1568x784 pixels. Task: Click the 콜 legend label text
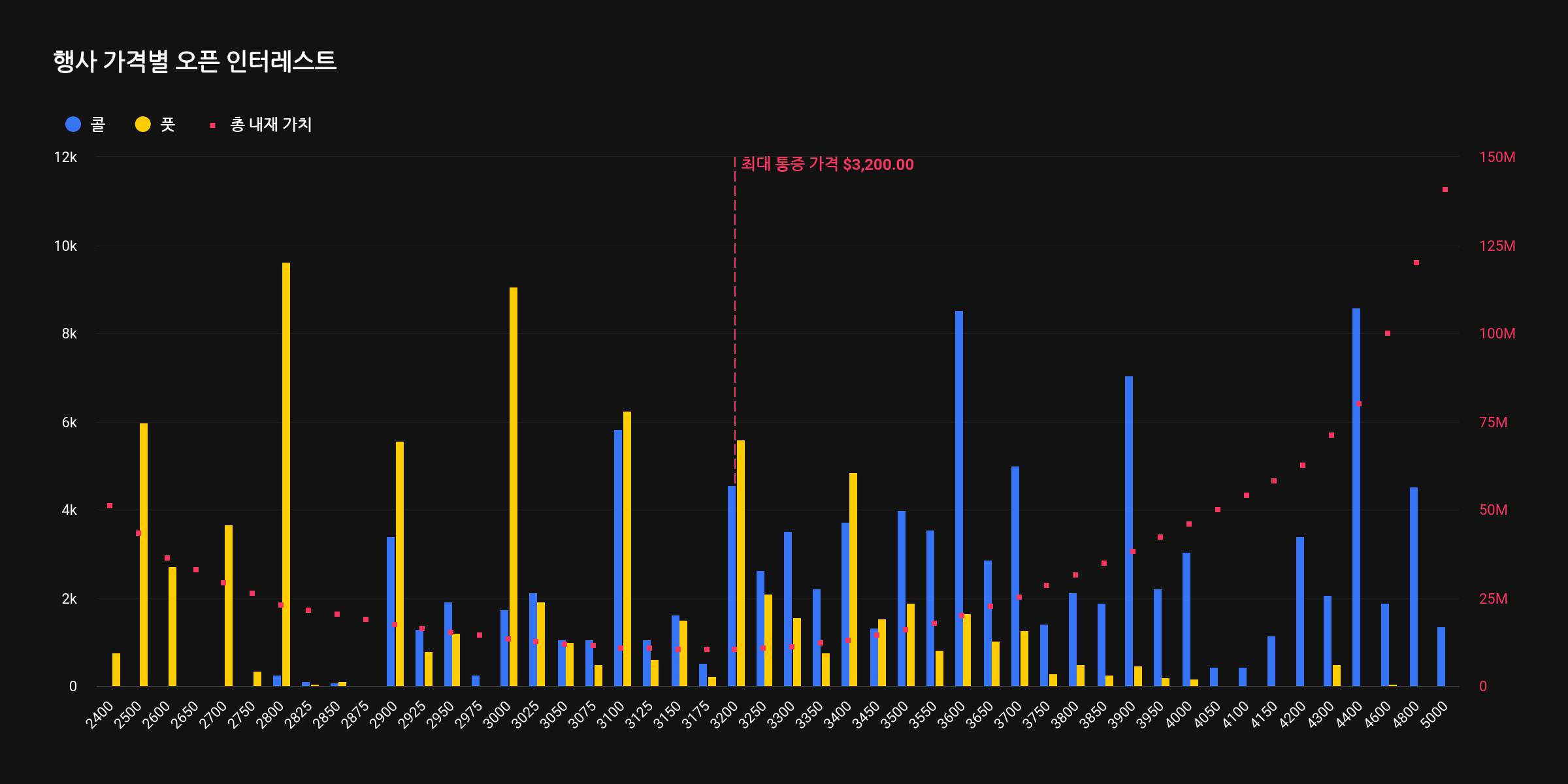tap(98, 124)
